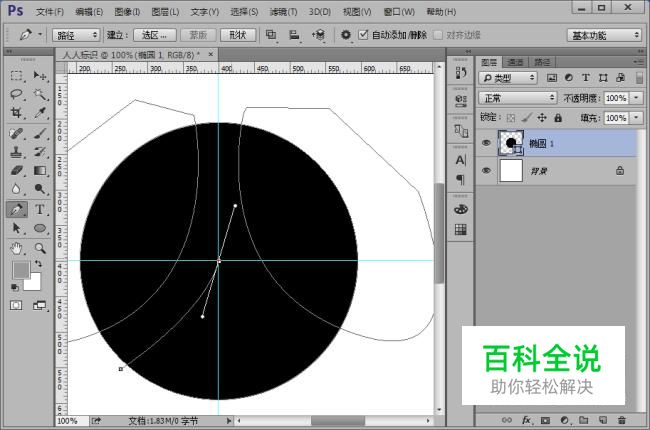Select the Dodge tool
Screen dimensions: 650x430
pyautogui.click(x=40, y=189)
